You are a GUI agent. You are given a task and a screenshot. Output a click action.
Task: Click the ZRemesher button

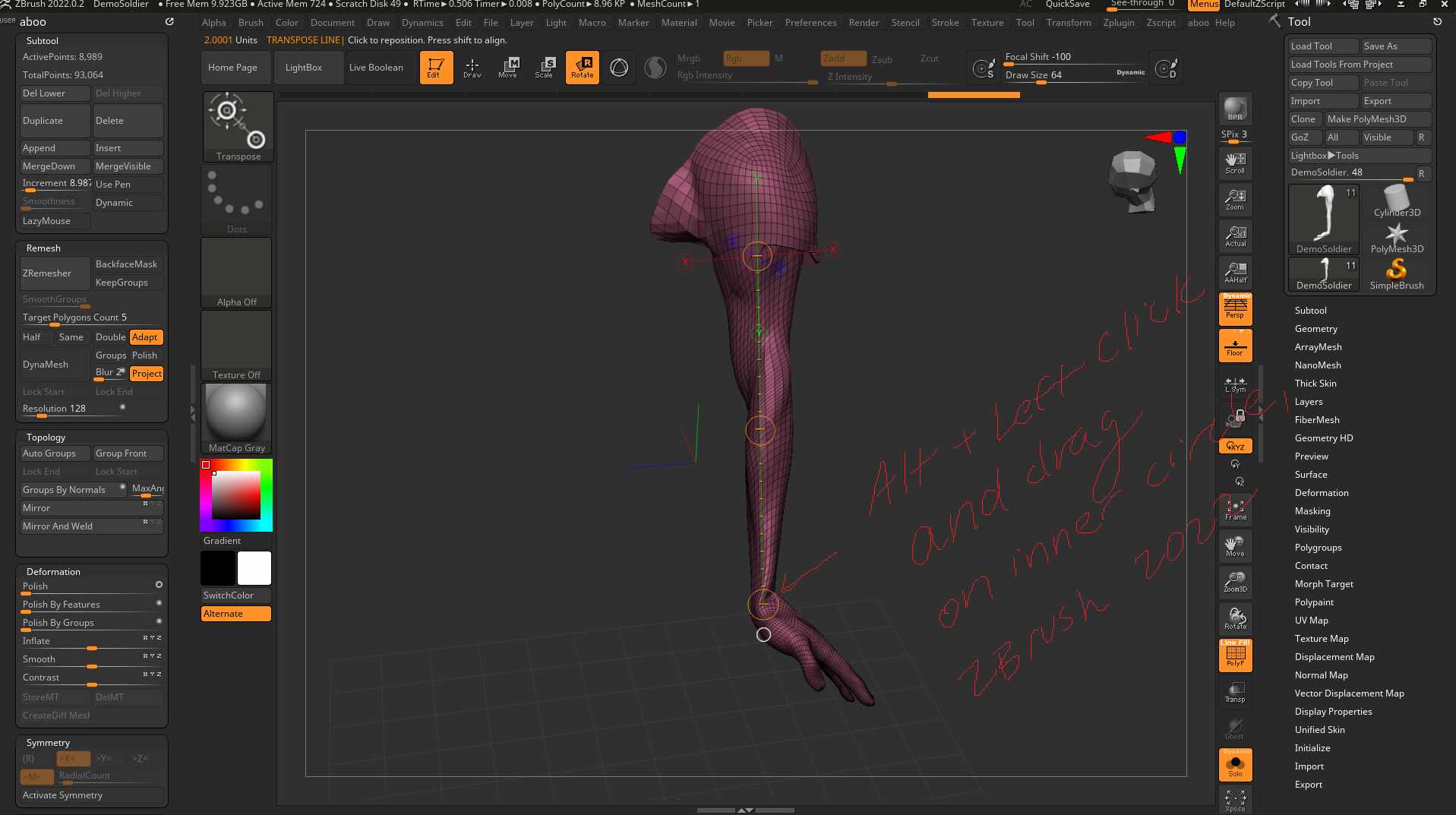(54, 273)
